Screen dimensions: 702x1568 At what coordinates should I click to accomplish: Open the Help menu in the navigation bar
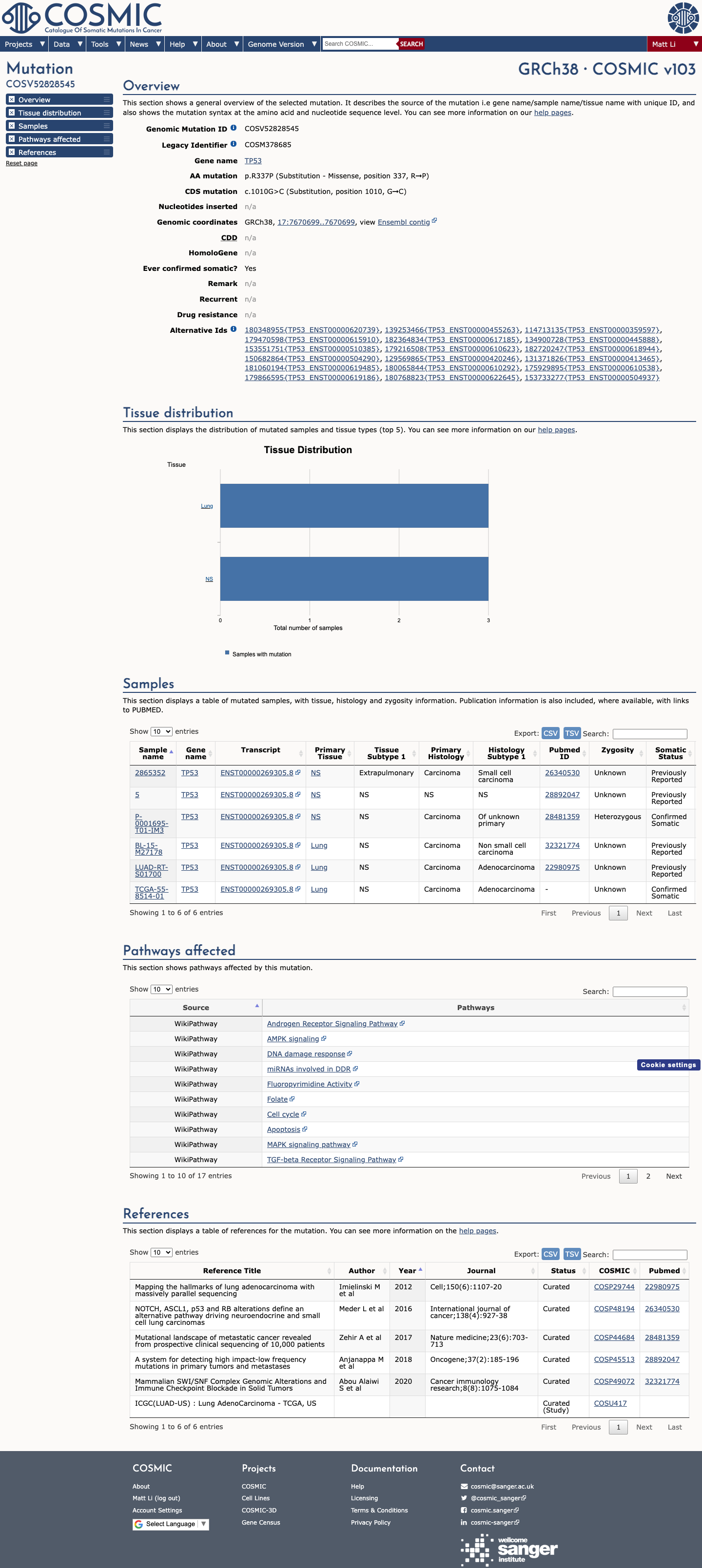click(183, 44)
